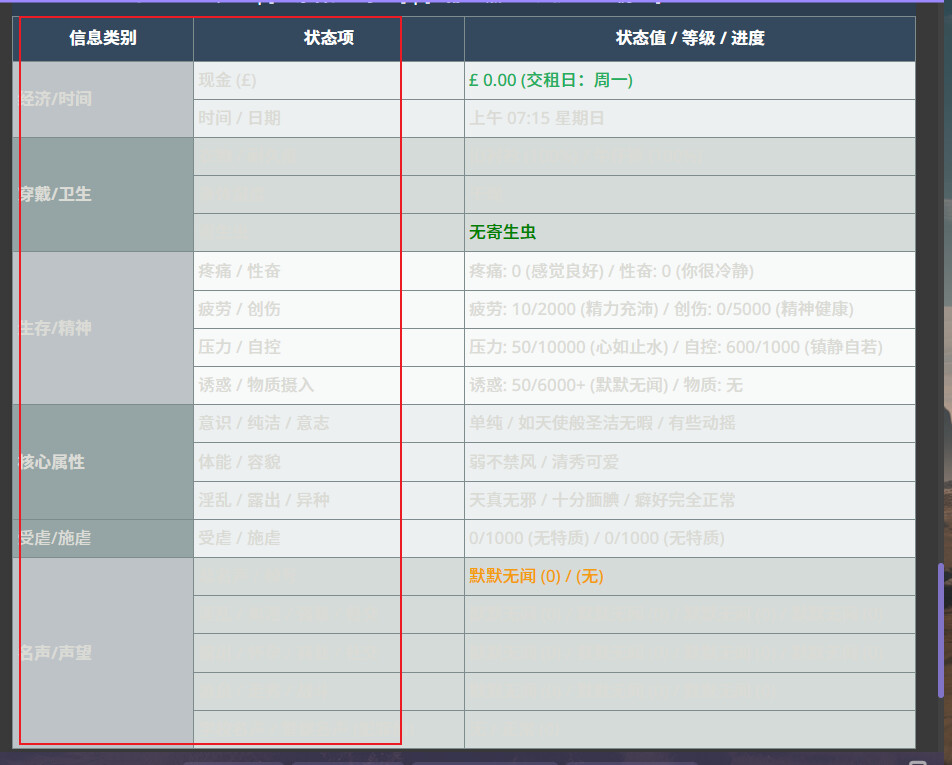Select the 穿戴/卫生 category cell
This screenshot has width=952, height=765.
point(103,194)
